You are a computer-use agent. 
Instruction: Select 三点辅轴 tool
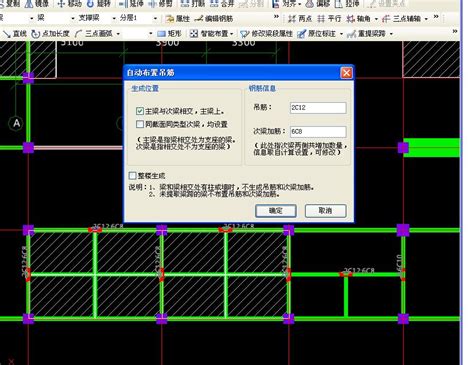tap(401, 19)
